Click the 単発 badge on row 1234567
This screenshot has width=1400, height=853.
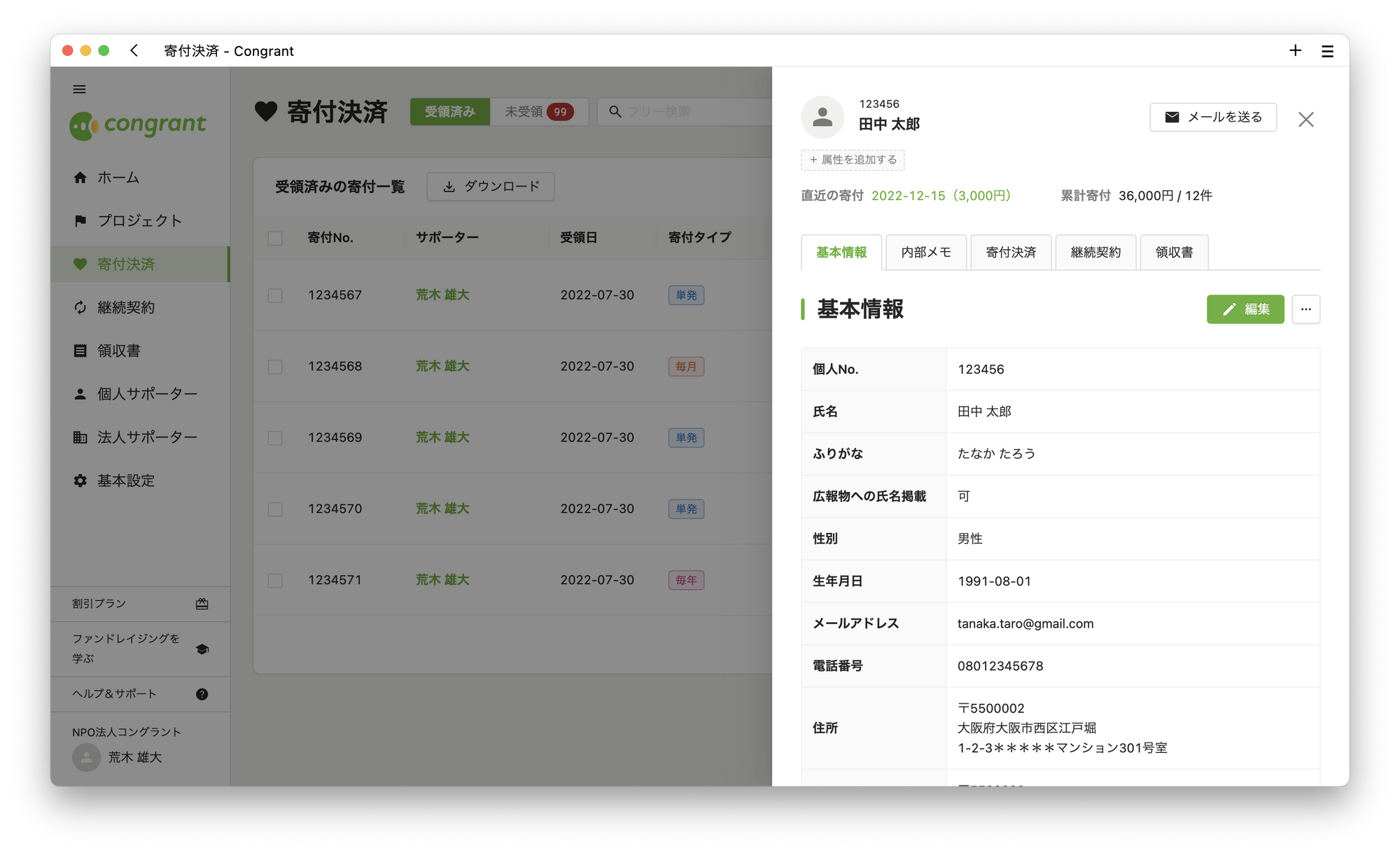coord(686,295)
